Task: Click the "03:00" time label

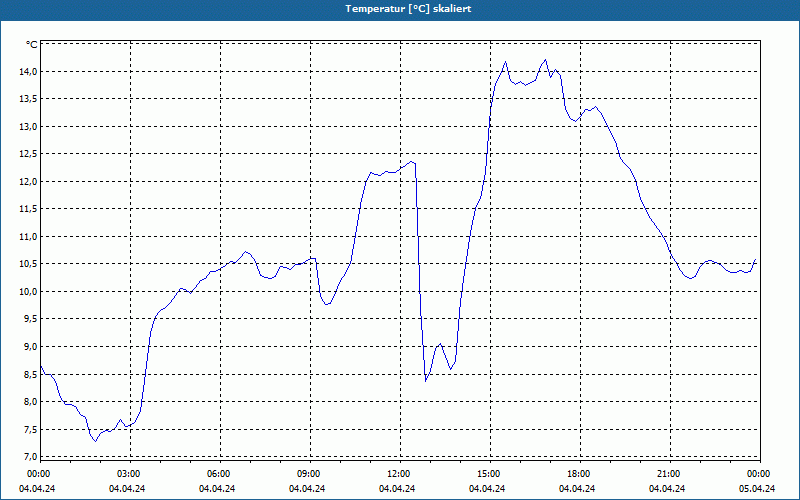Action: [x=128, y=474]
